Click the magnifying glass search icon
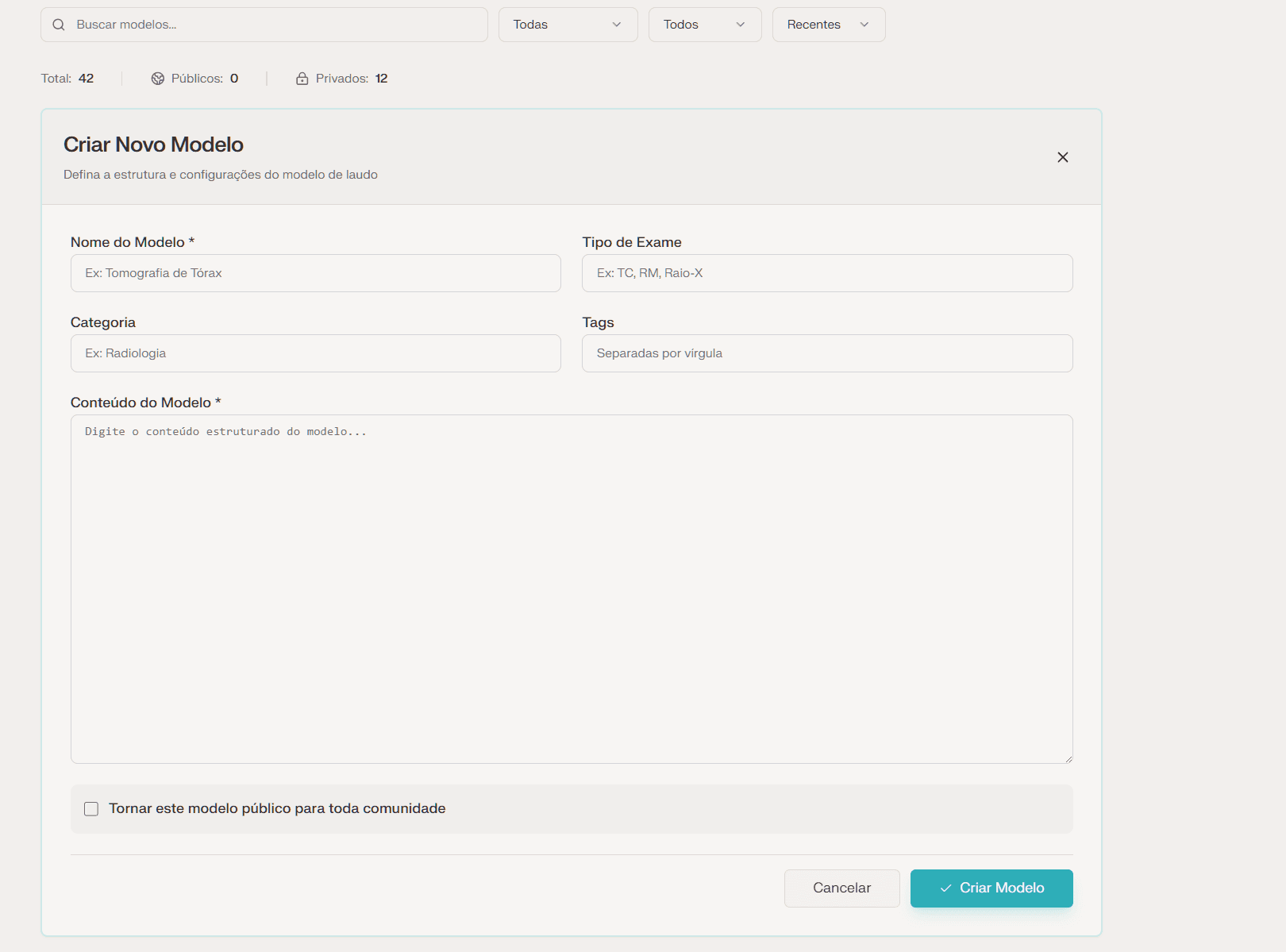The width and height of the screenshot is (1286, 952). 59,25
